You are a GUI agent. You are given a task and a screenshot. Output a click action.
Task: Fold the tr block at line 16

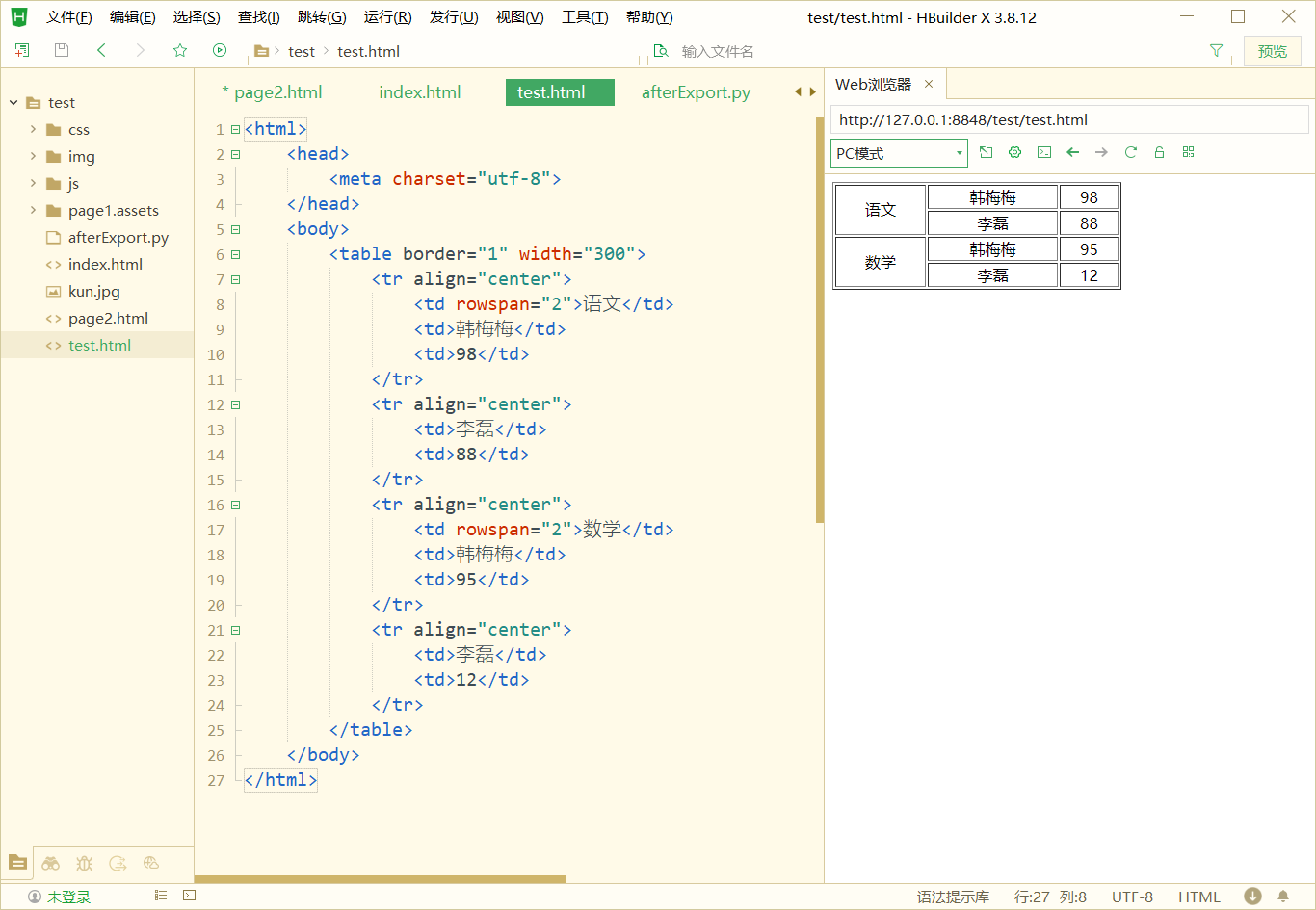pyautogui.click(x=235, y=505)
